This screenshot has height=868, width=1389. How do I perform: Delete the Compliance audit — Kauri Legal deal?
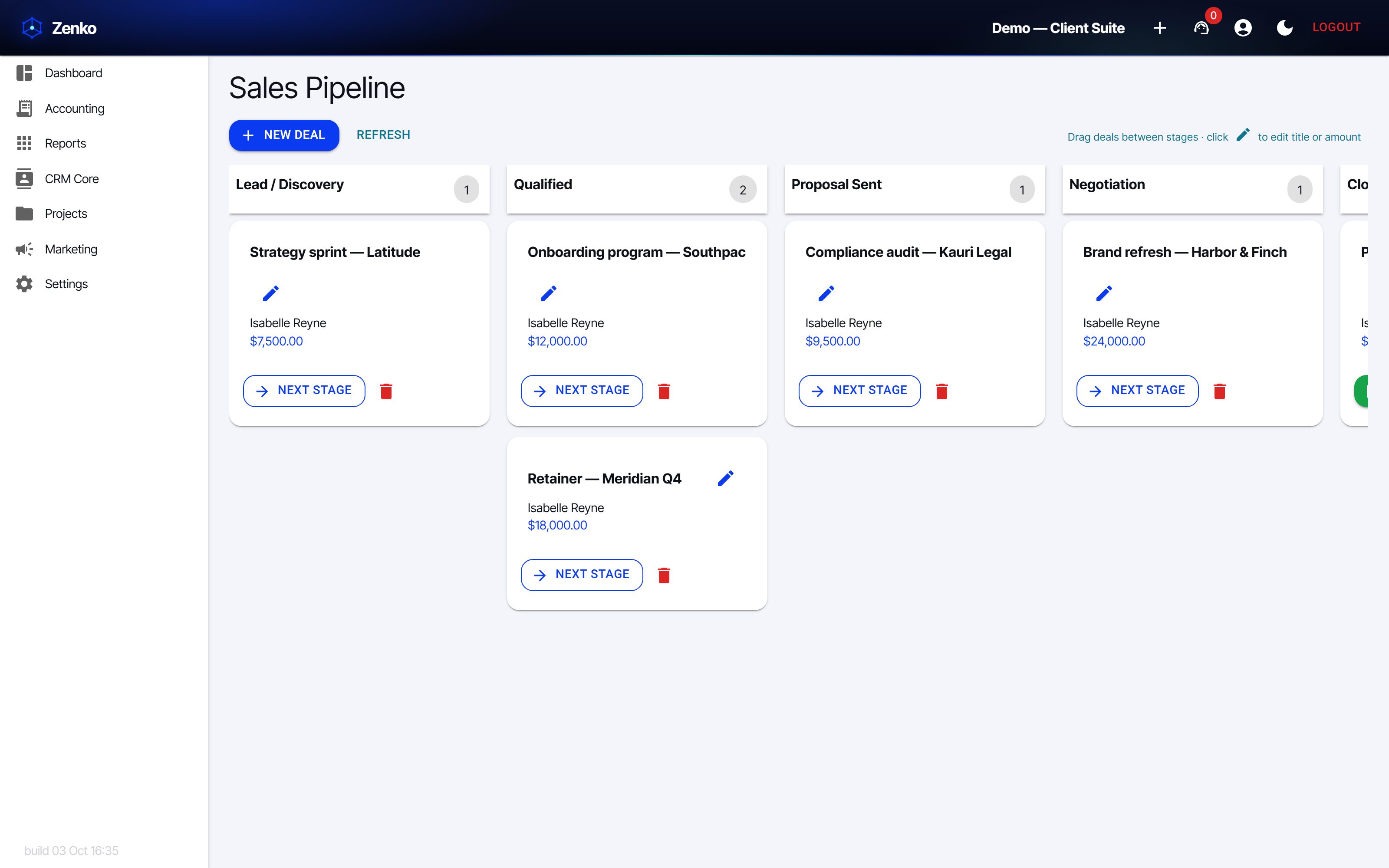tap(942, 391)
